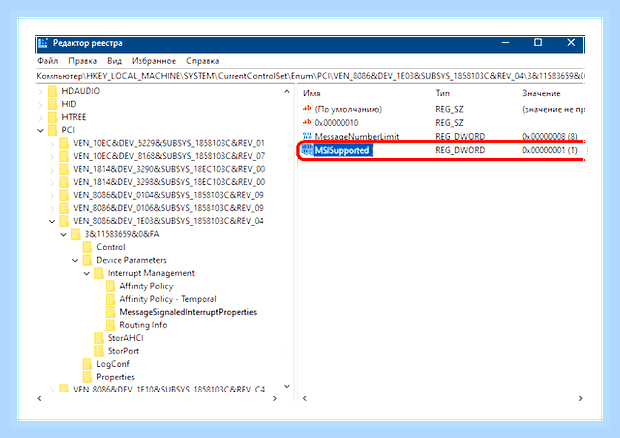Open the Правка menu
This screenshot has width=620, height=438.
click(82, 61)
